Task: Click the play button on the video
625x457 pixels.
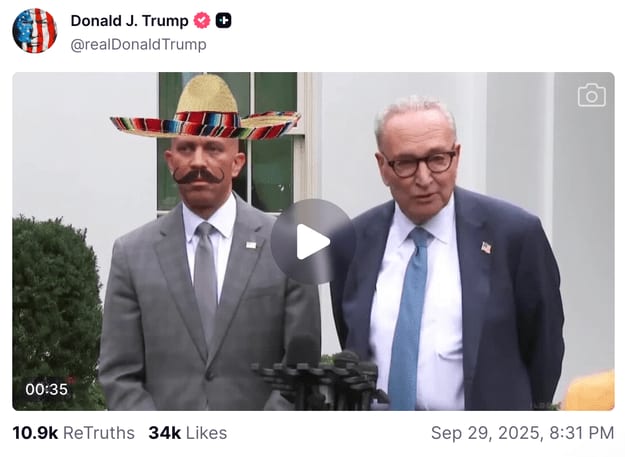Action: pos(312,241)
